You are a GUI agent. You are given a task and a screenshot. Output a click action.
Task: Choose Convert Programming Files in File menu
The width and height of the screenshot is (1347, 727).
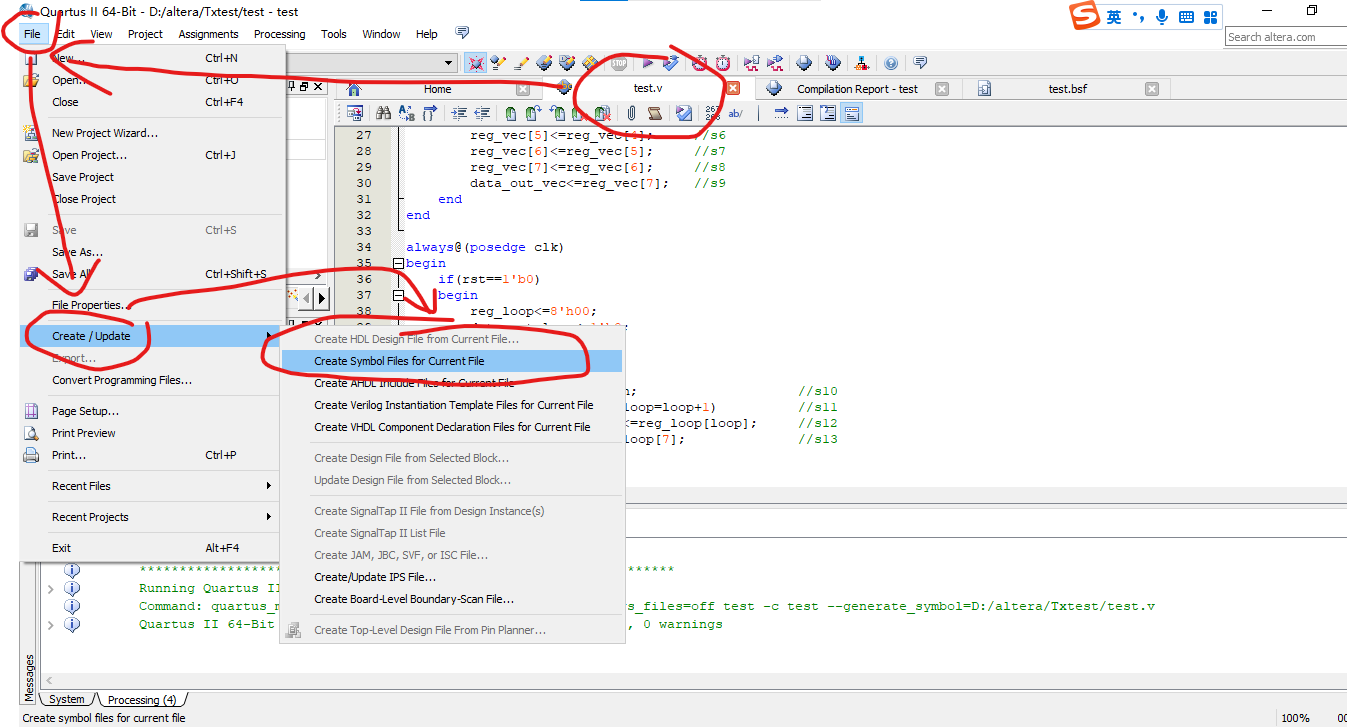(x=151, y=380)
